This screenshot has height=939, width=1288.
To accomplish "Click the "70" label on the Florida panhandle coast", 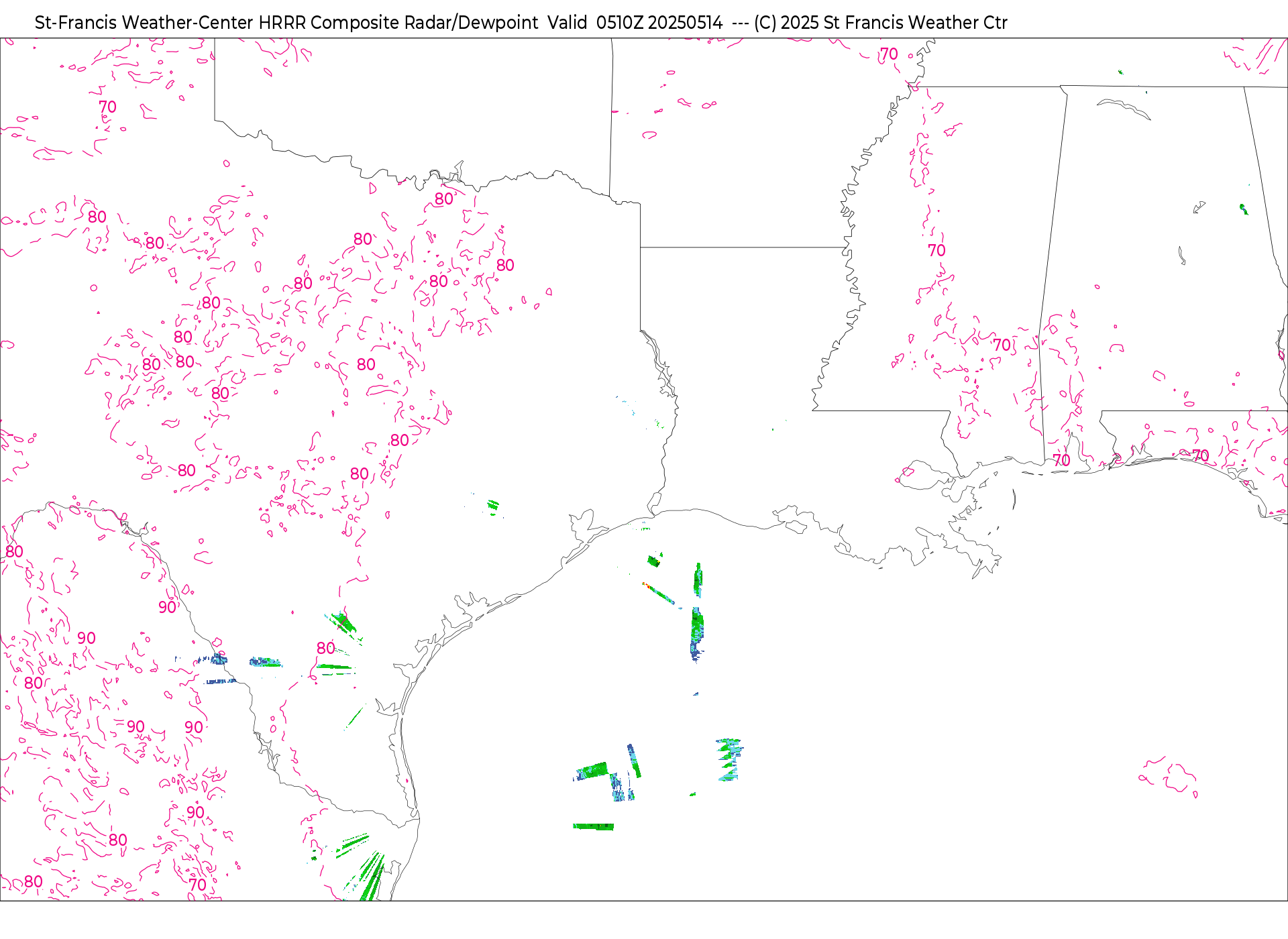I will pos(1200,456).
